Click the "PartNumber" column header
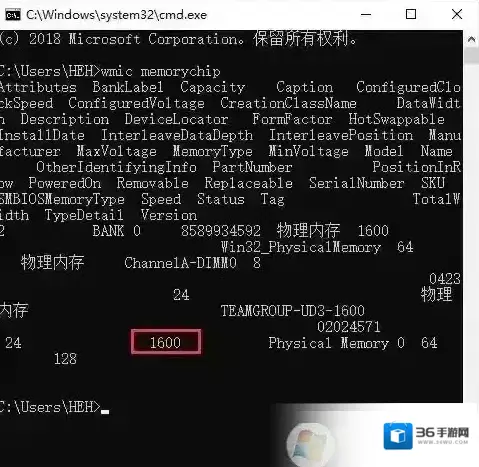The height and width of the screenshot is (467, 479). coord(252,167)
